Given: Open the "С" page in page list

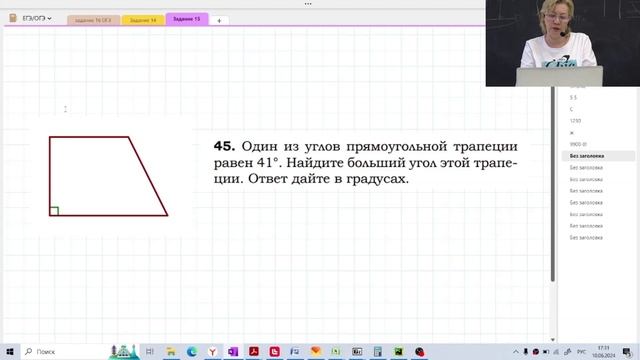Looking at the screenshot, I should 571,109.
